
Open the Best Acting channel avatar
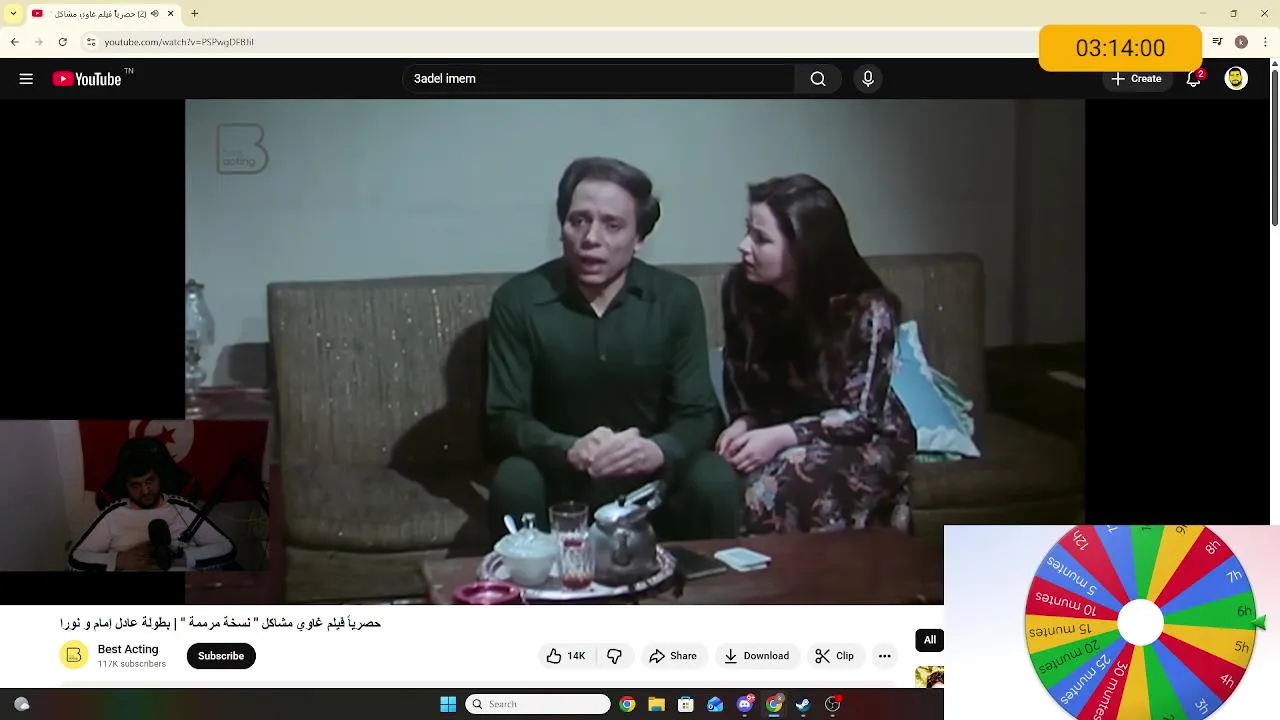point(73,656)
